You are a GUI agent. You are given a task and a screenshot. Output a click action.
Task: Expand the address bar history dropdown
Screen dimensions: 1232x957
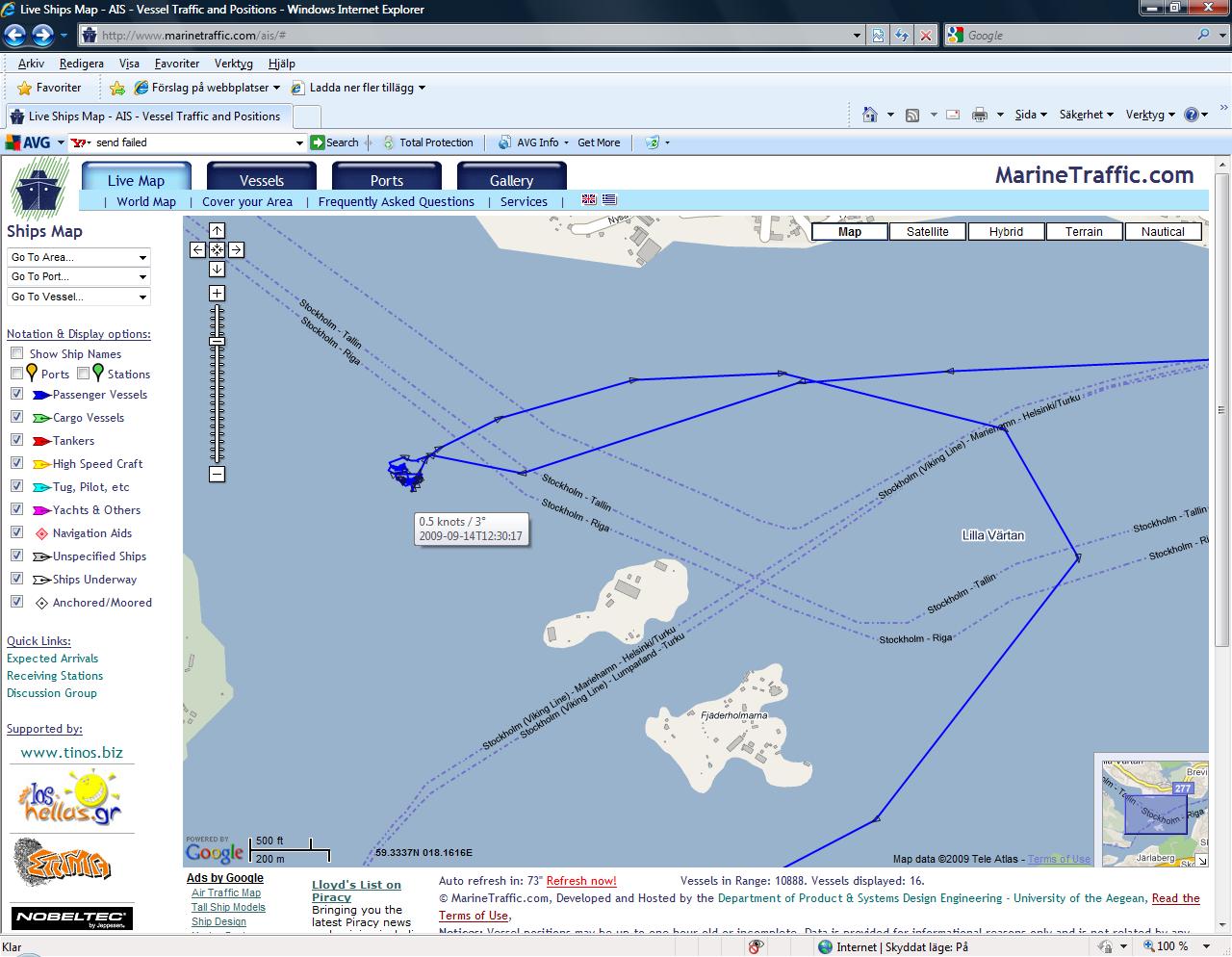coord(857,36)
